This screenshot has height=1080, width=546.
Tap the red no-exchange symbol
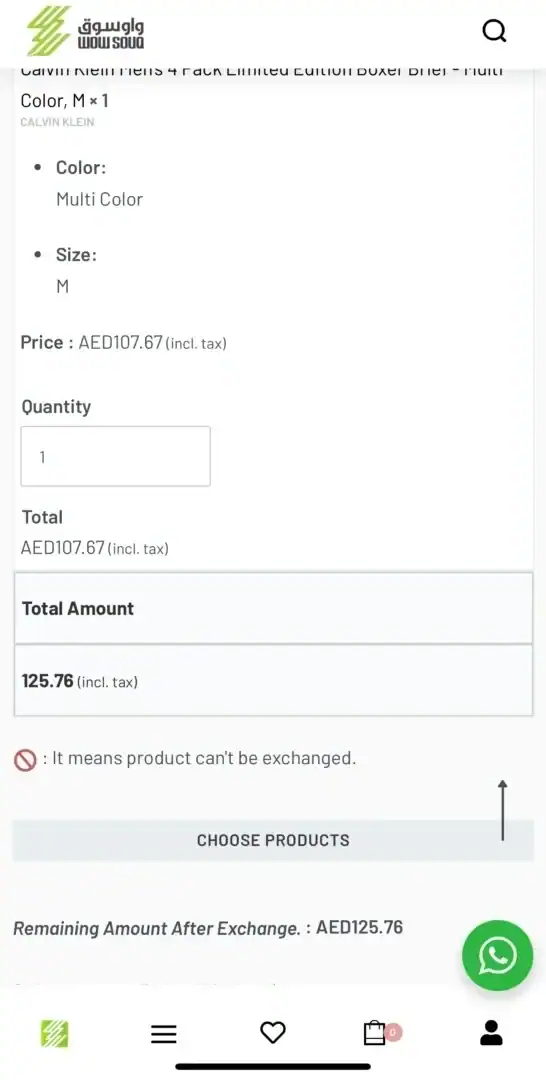tap(25, 760)
